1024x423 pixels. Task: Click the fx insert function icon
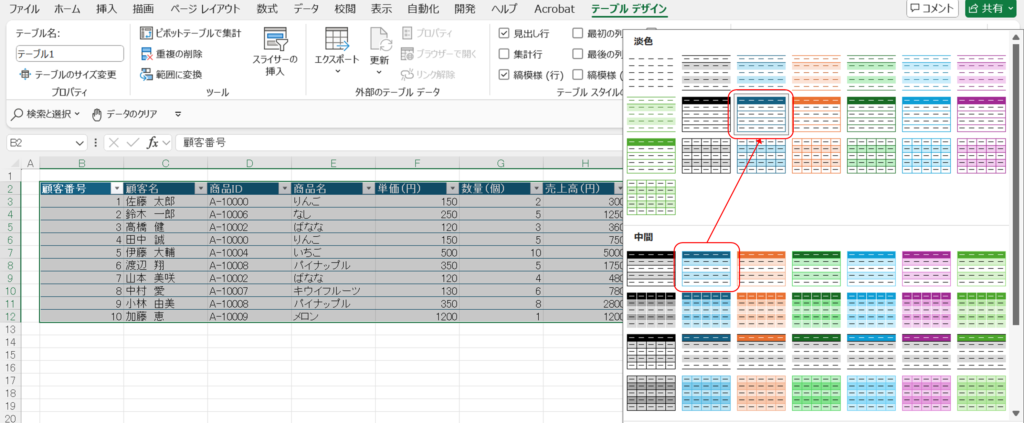(152, 143)
